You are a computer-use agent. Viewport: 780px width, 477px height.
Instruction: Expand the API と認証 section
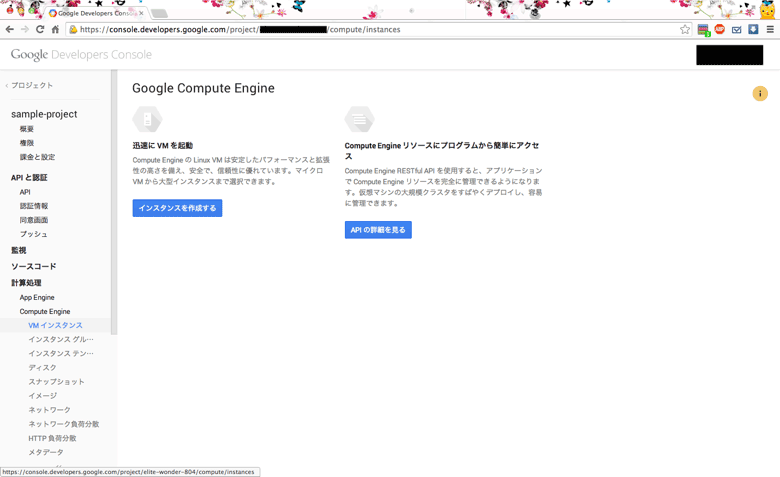click(x=29, y=178)
